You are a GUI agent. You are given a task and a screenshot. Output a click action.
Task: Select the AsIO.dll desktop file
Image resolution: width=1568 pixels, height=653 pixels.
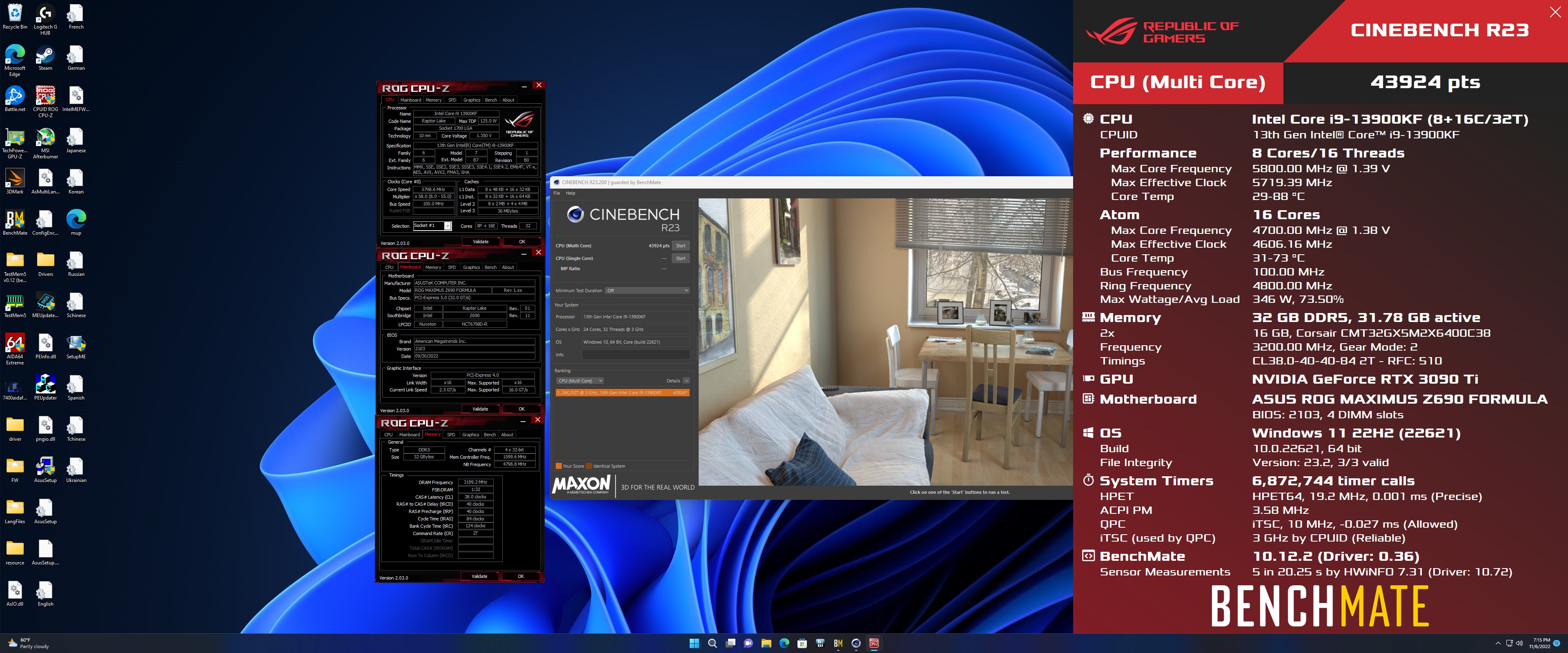coord(15,593)
